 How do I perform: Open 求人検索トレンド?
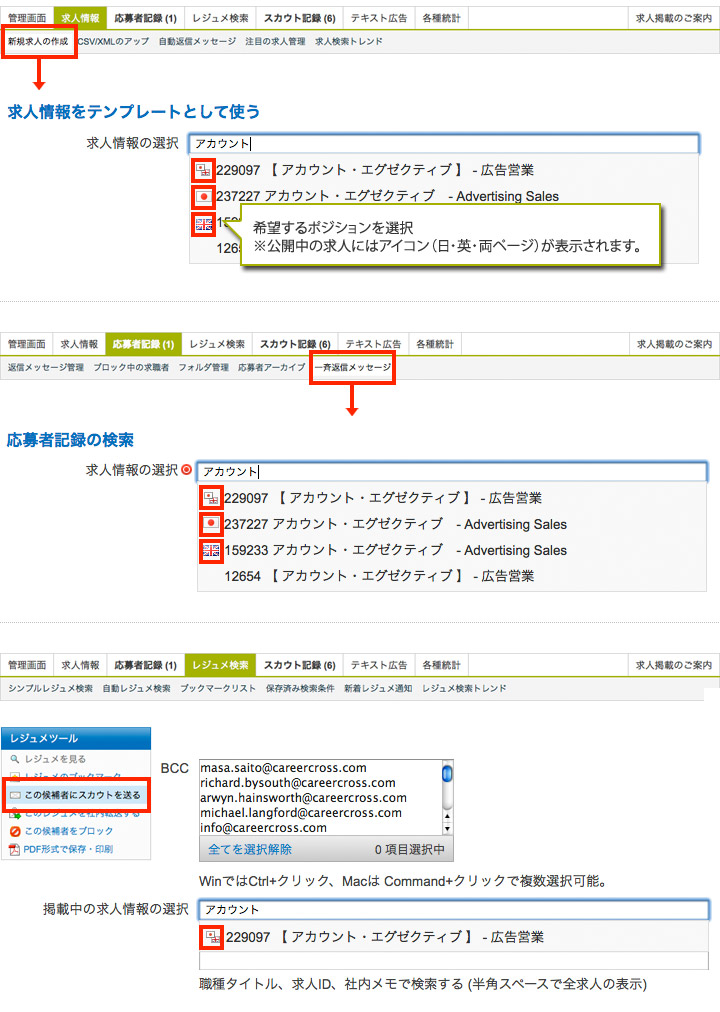click(349, 41)
